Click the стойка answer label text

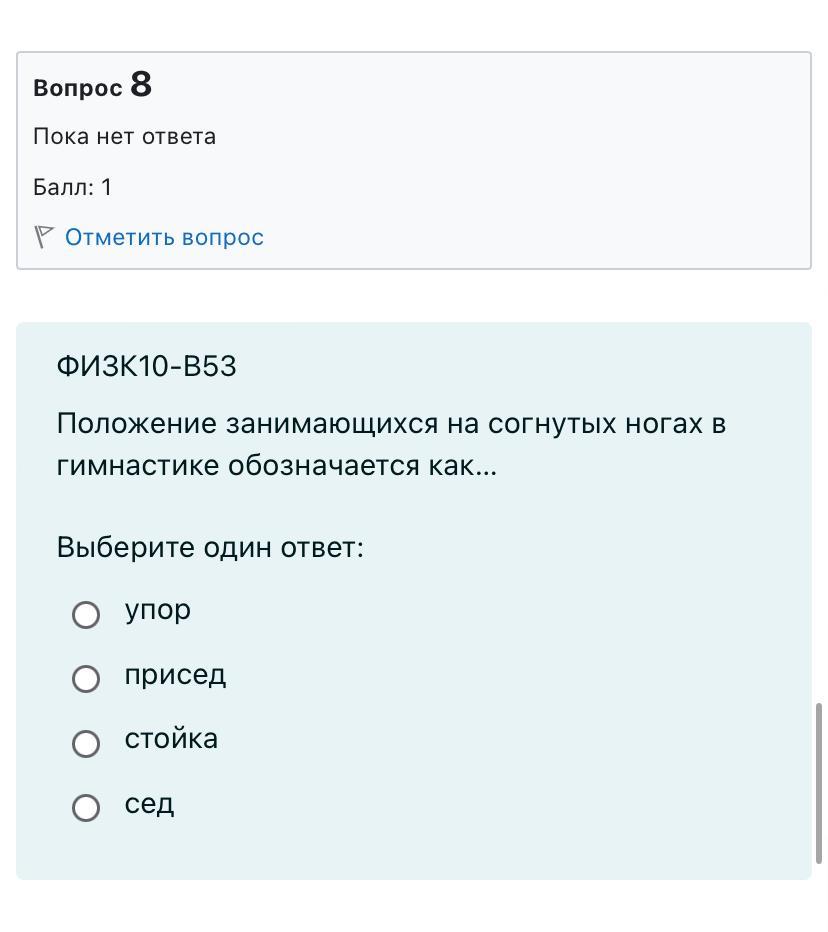click(171, 739)
